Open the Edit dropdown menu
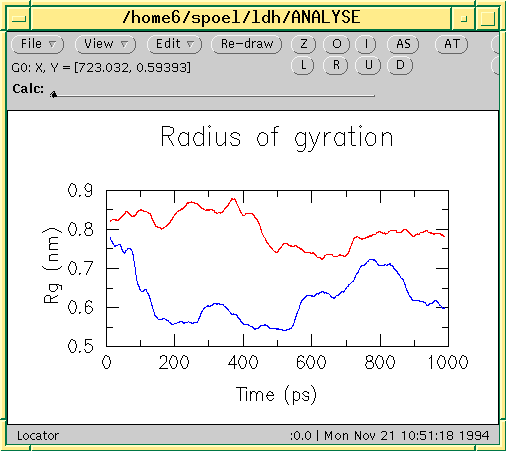The width and height of the screenshot is (506, 451). [x=175, y=44]
